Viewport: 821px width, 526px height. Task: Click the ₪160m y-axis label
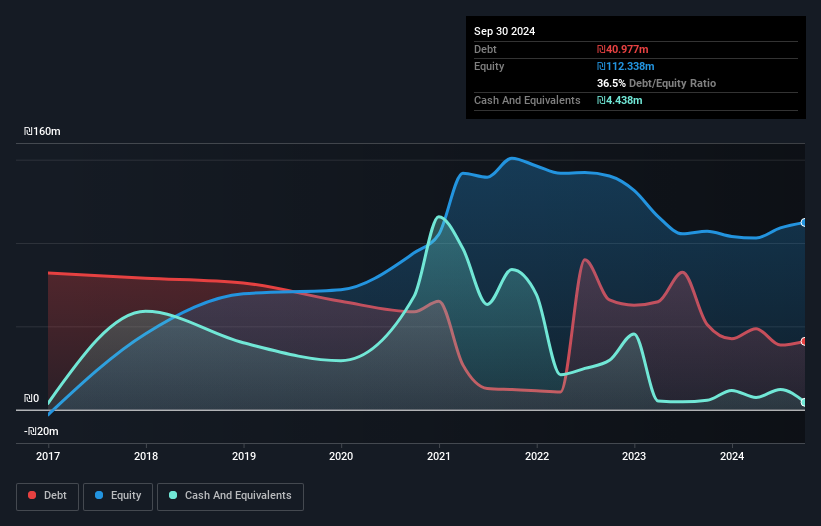point(42,131)
